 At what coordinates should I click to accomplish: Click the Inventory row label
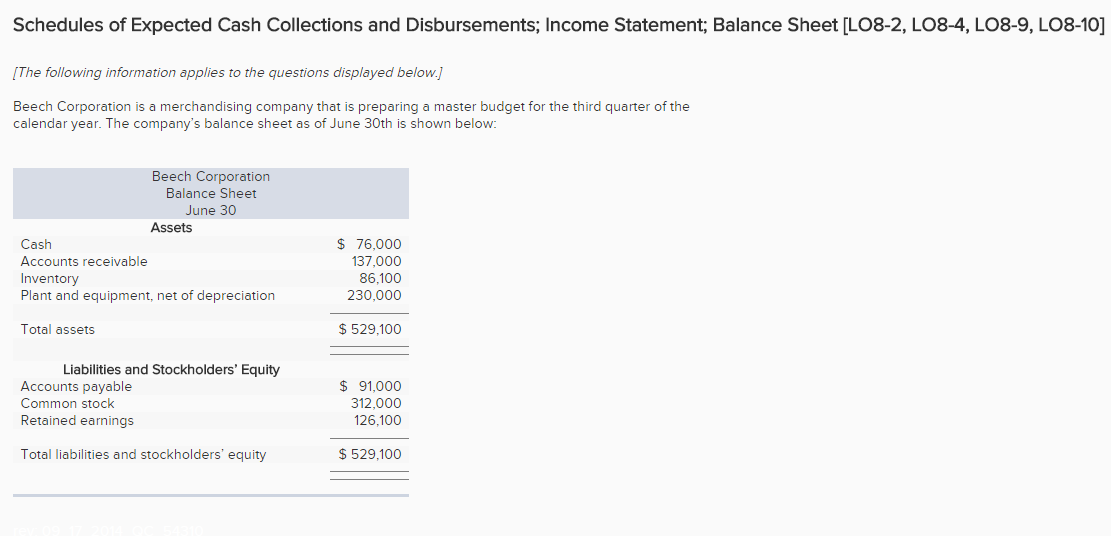49,278
